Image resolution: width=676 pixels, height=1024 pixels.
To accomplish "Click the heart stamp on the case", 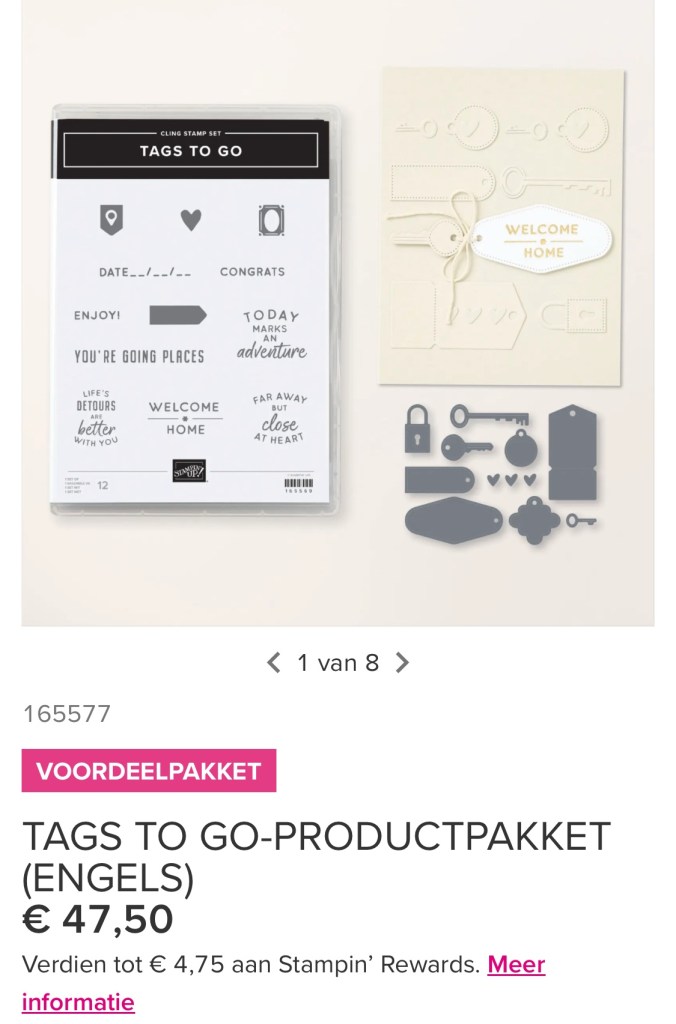I will (191, 220).
